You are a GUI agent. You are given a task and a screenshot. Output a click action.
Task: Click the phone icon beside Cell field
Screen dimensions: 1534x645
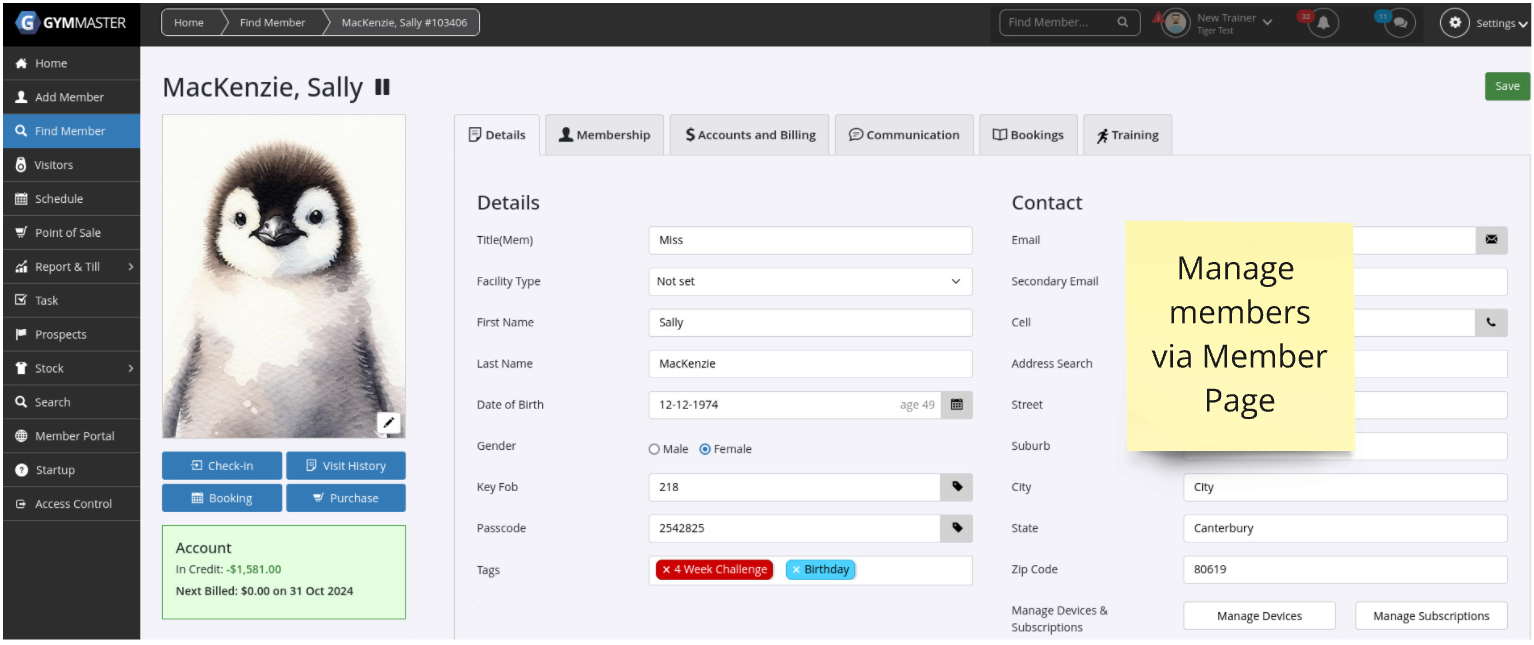(x=1491, y=322)
